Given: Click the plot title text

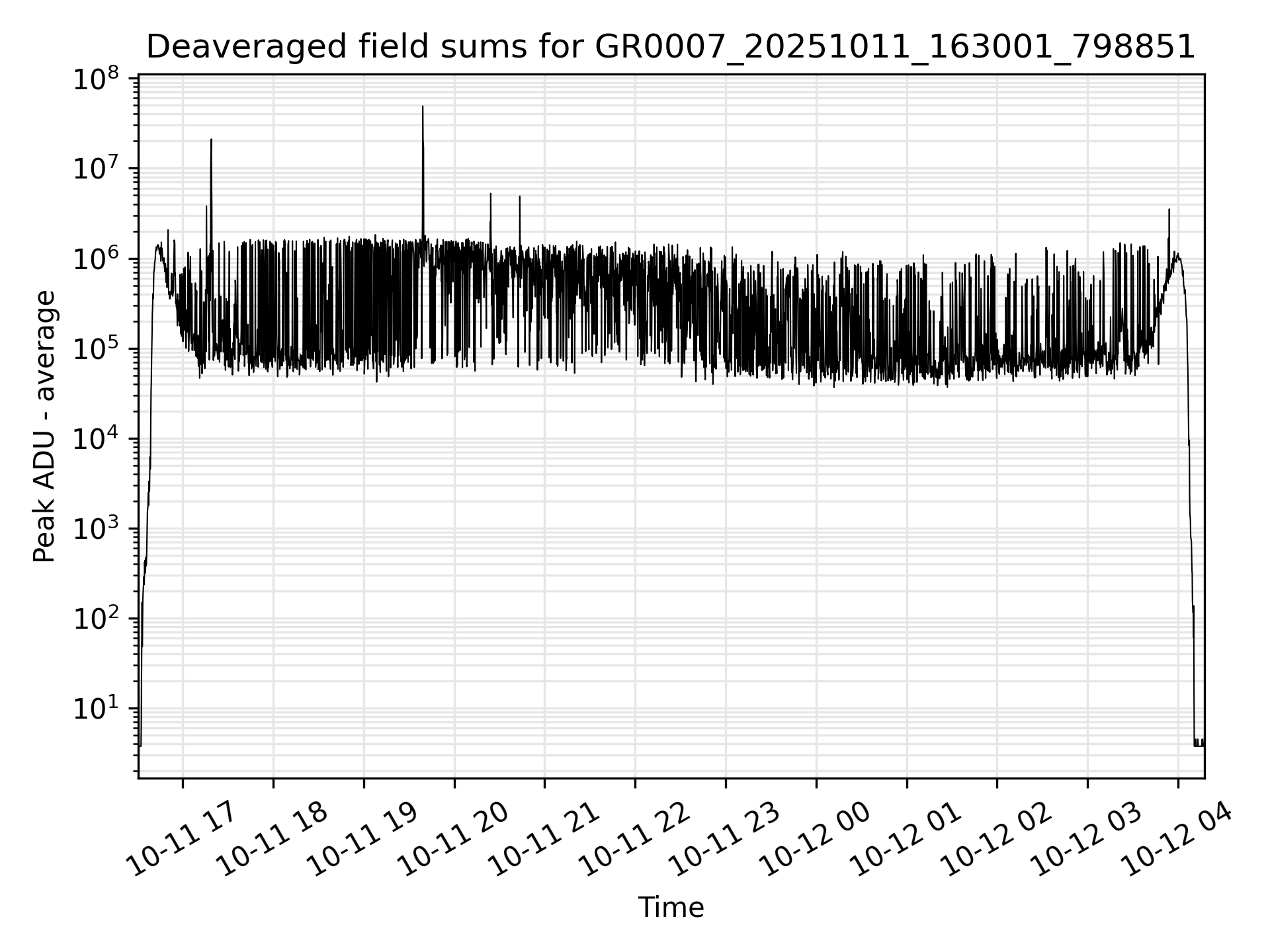Looking at the screenshot, I should [670, 48].
